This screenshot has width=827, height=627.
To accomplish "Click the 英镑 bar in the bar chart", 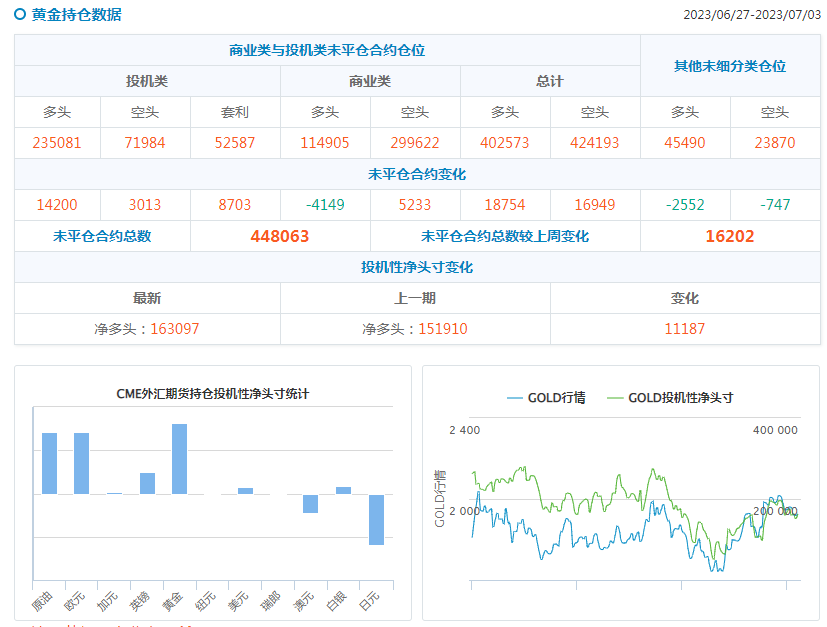I will coord(147,483).
